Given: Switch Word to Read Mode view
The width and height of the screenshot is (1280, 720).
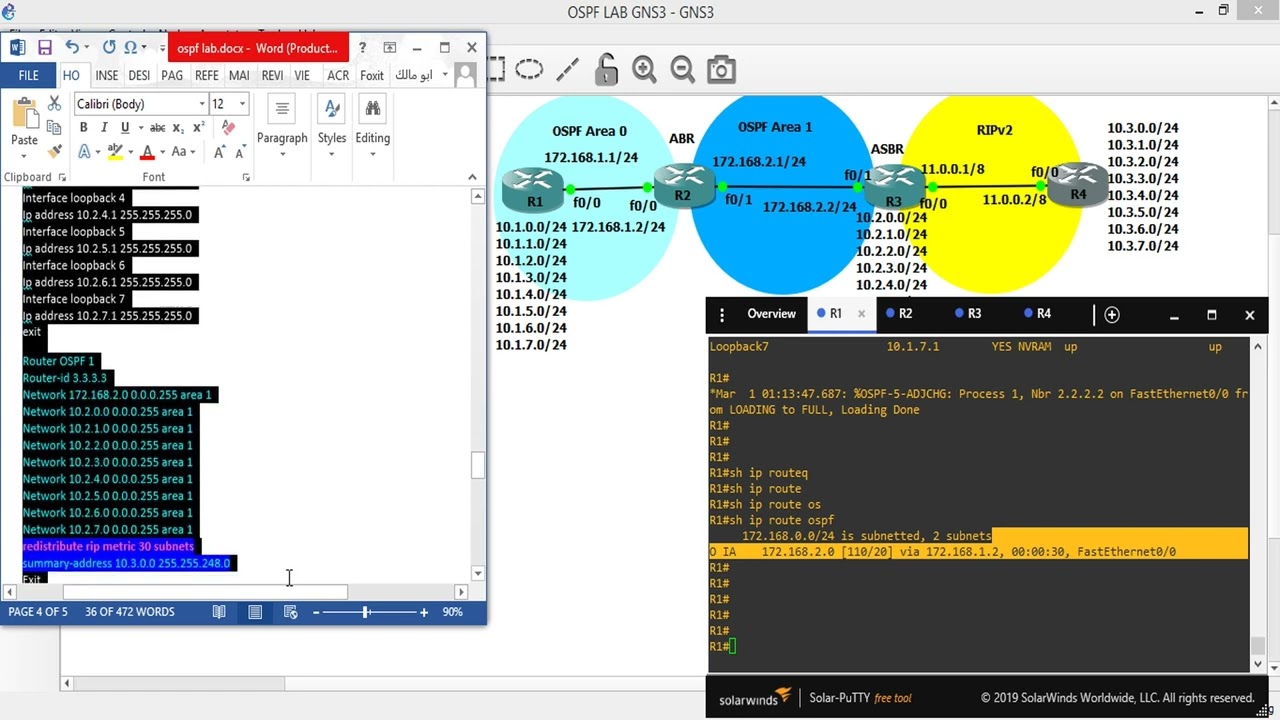Looking at the screenshot, I should (x=219, y=612).
